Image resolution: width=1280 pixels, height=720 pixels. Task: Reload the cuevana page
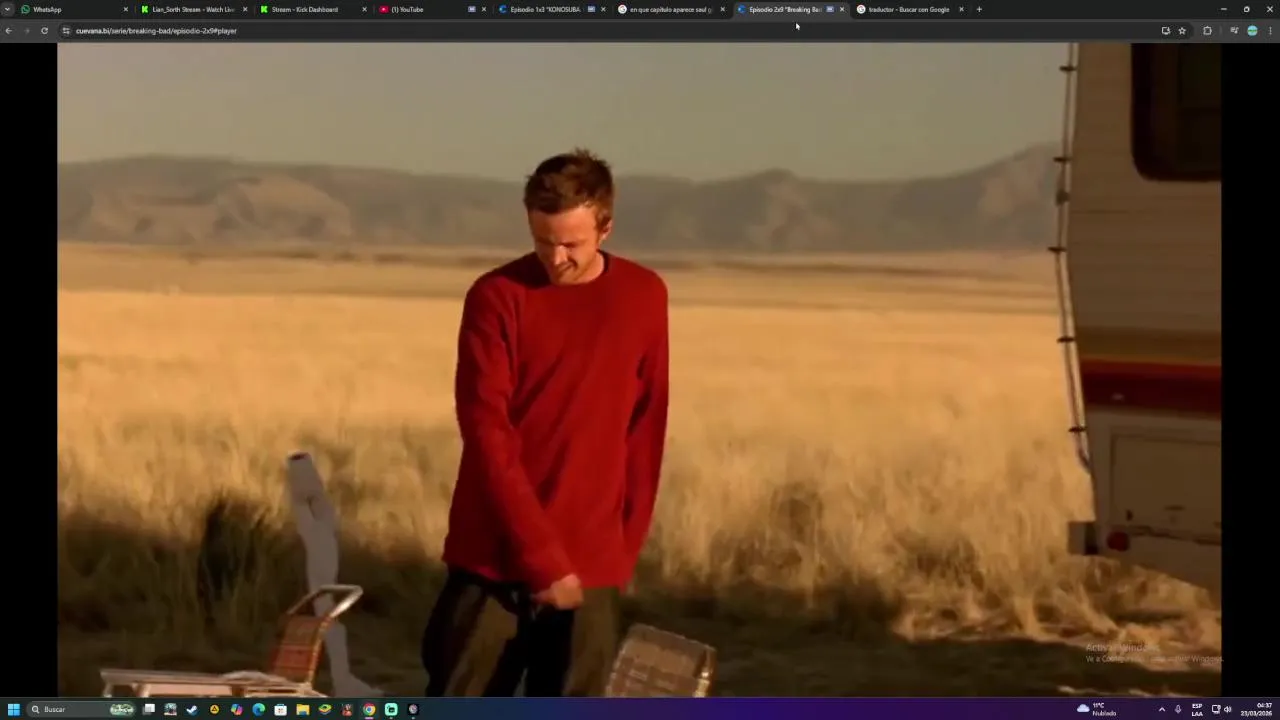pos(44,31)
